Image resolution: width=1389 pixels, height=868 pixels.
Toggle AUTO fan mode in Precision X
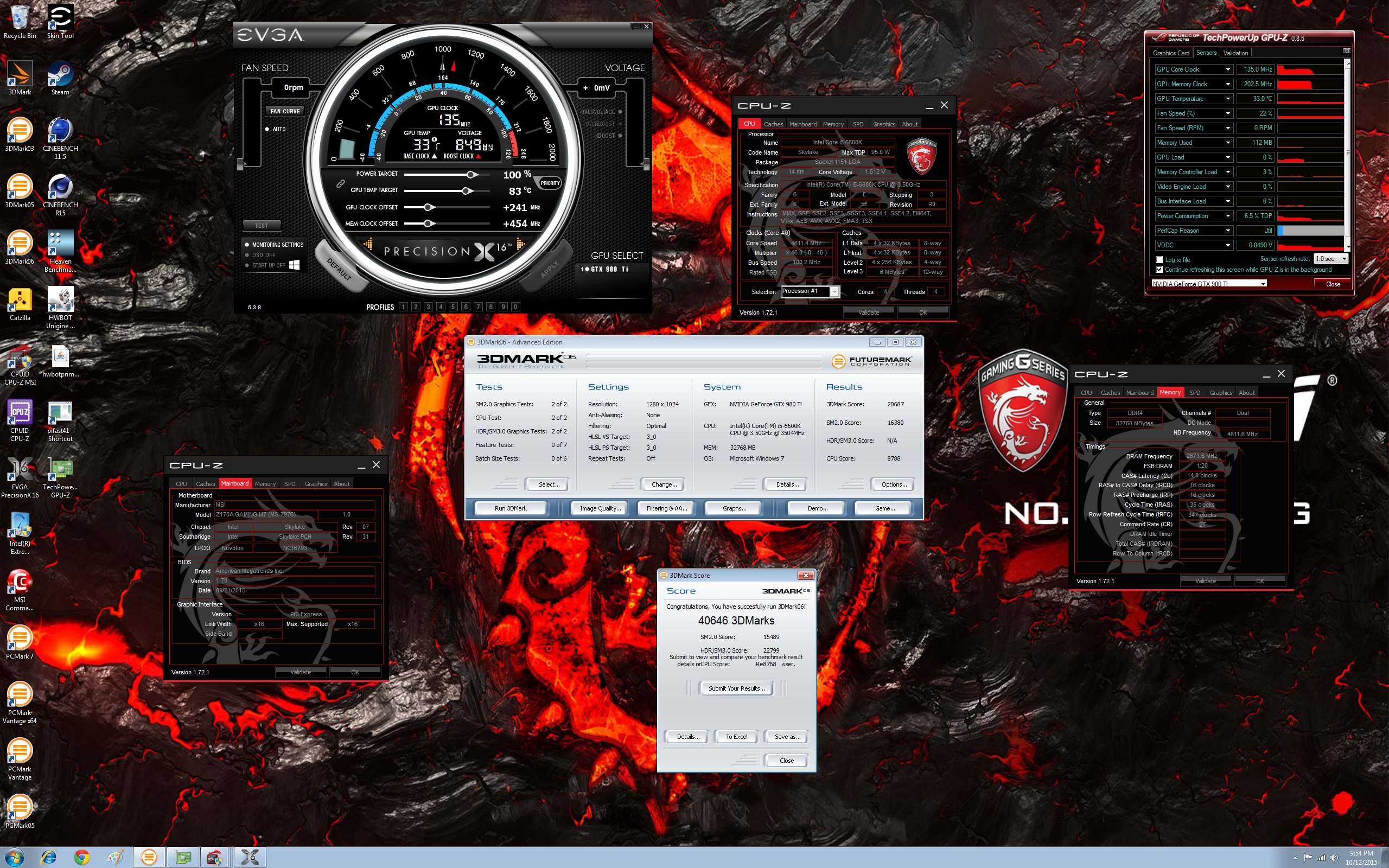coord(276,129)
